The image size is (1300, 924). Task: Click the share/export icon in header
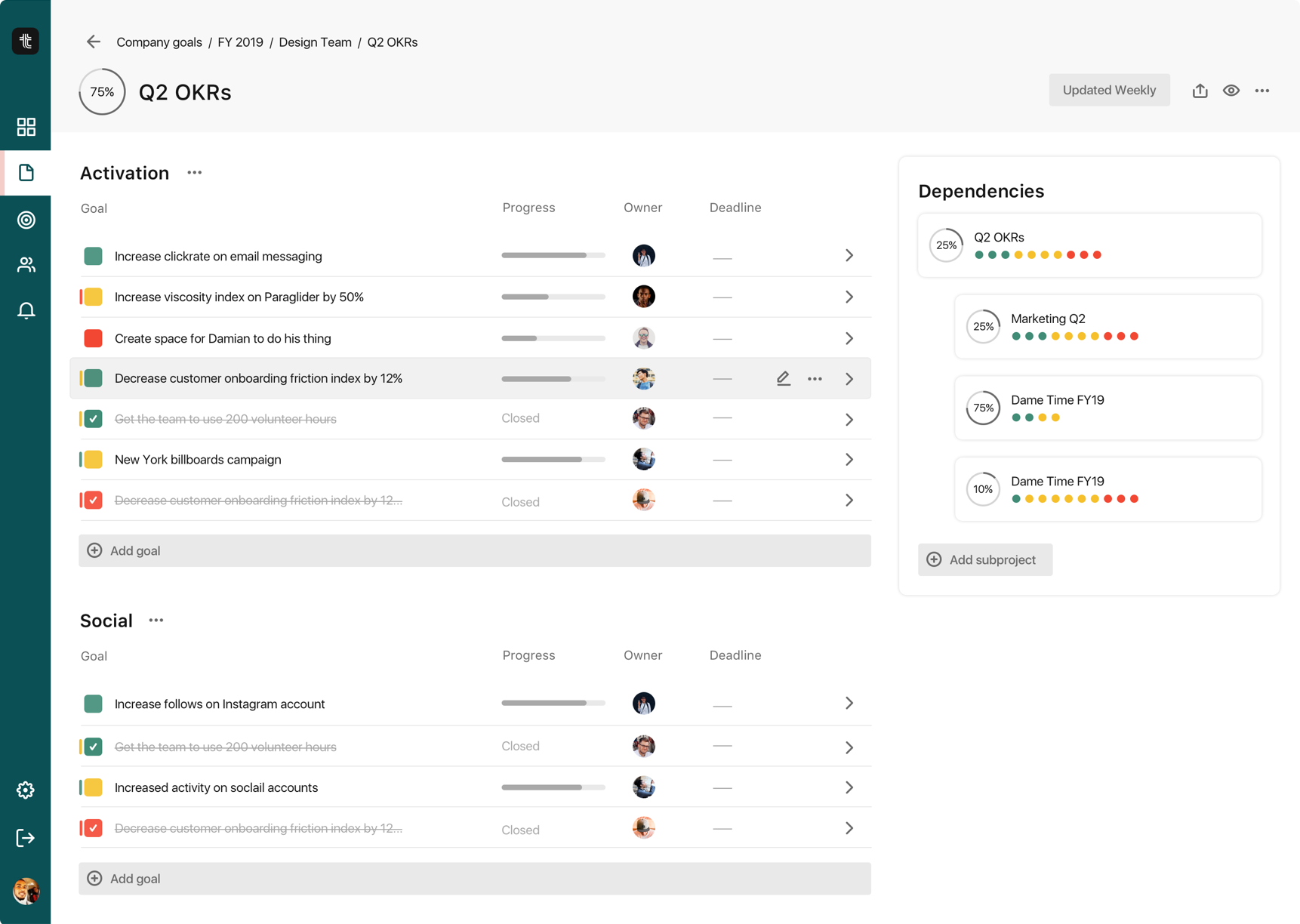[x=1200, y=91]
